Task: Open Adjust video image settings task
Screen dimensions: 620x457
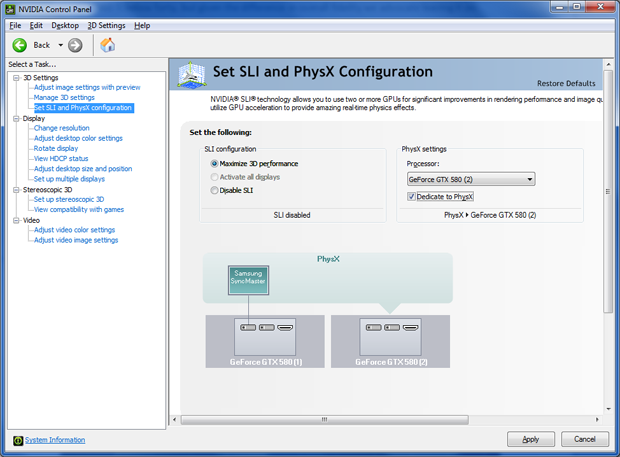Action: (x=76, y=240)
